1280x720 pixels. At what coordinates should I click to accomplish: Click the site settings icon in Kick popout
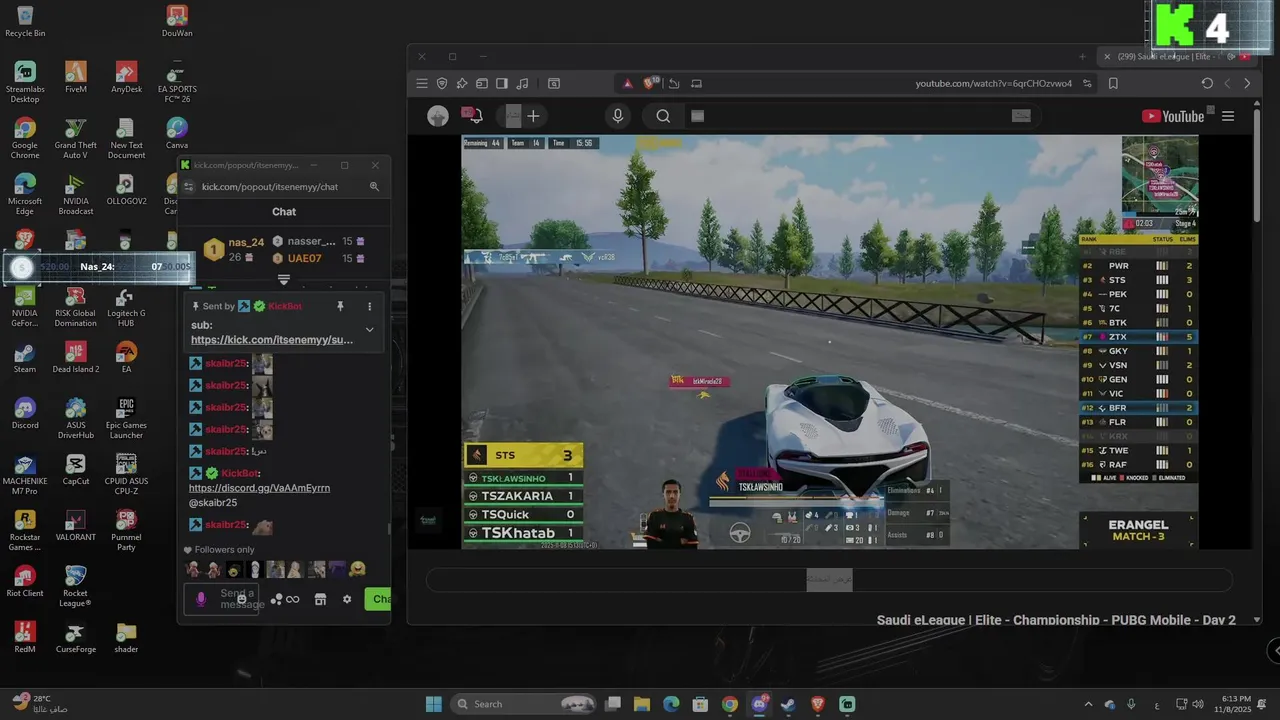pyautogui.click(x=188, y=187)
